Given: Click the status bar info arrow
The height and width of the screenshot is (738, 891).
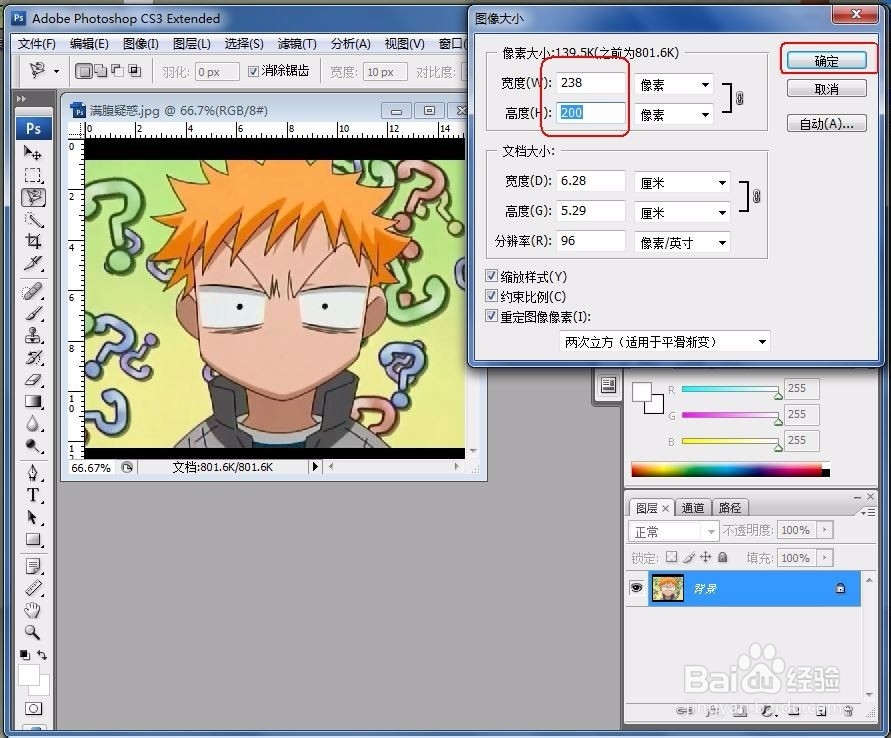Looking at the screenshot, I should coord(315,467).
